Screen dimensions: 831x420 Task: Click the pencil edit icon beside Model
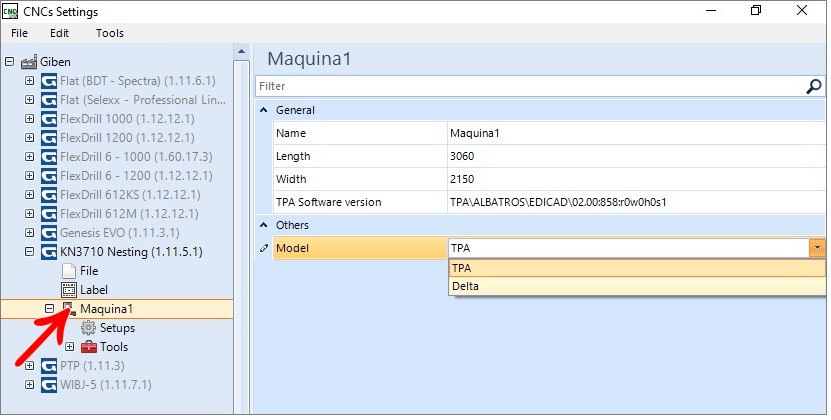pyautogui.click(x=264, y=248)
